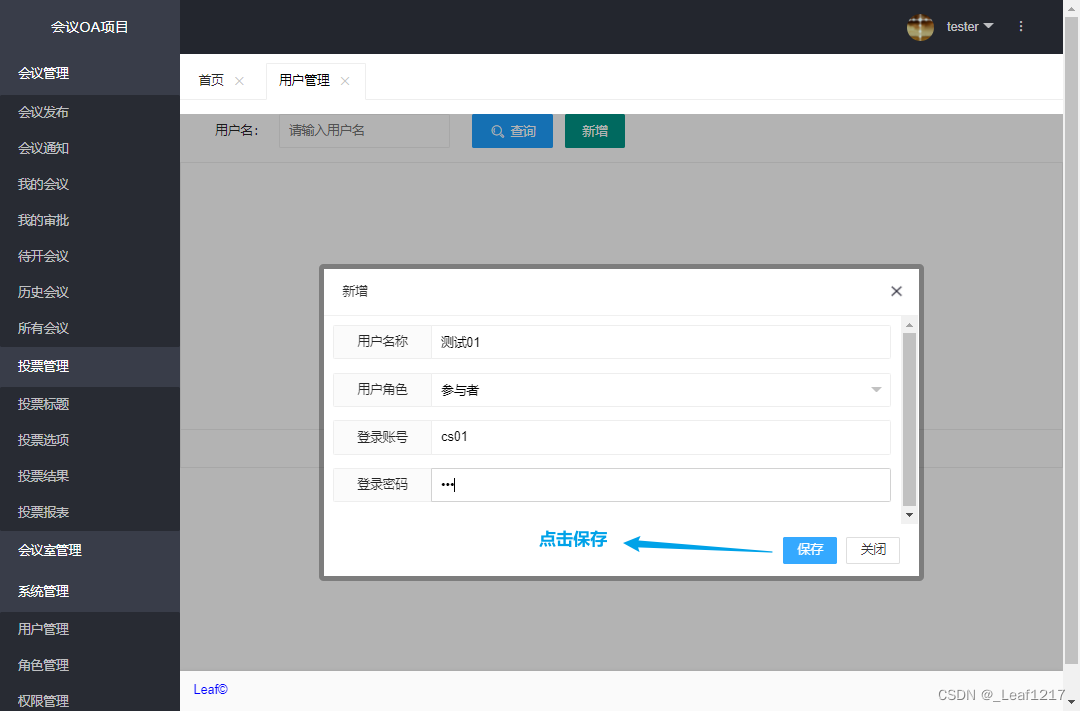Open 投票选项 in the sidebar
Viewport: 1080px width, 711px height.
[x=90, y=440]
